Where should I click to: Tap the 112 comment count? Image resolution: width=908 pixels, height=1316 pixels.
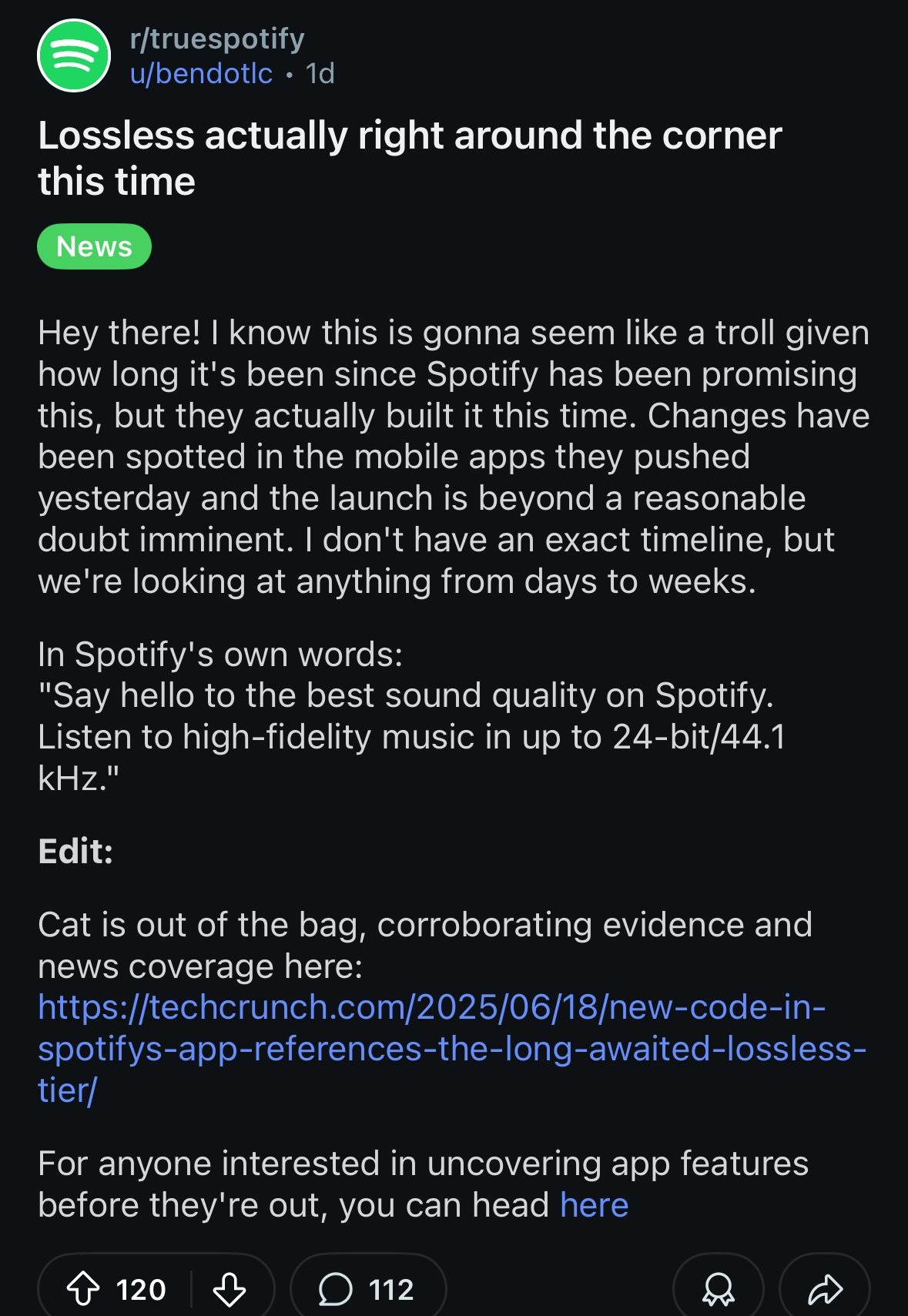tap(391, 1289)
